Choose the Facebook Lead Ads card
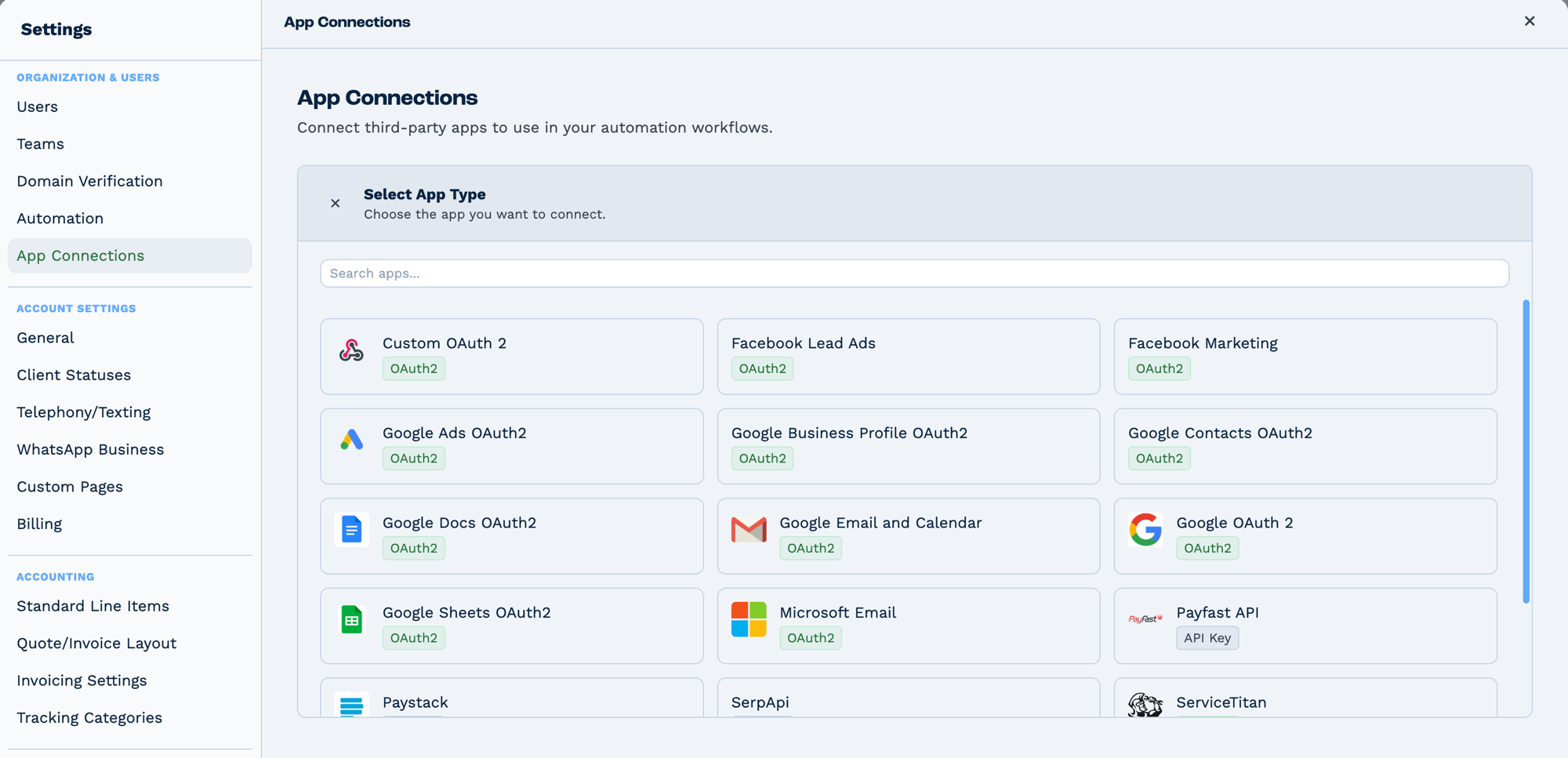 tap(909, 357)
